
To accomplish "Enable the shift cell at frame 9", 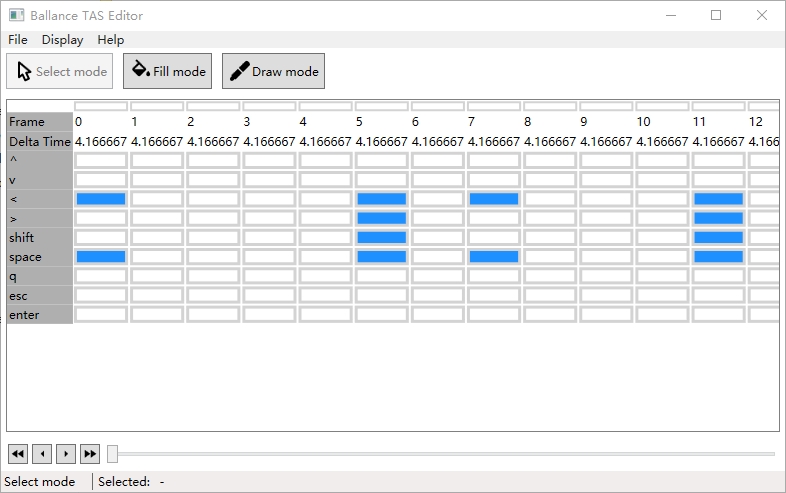I will coord(606,237).
